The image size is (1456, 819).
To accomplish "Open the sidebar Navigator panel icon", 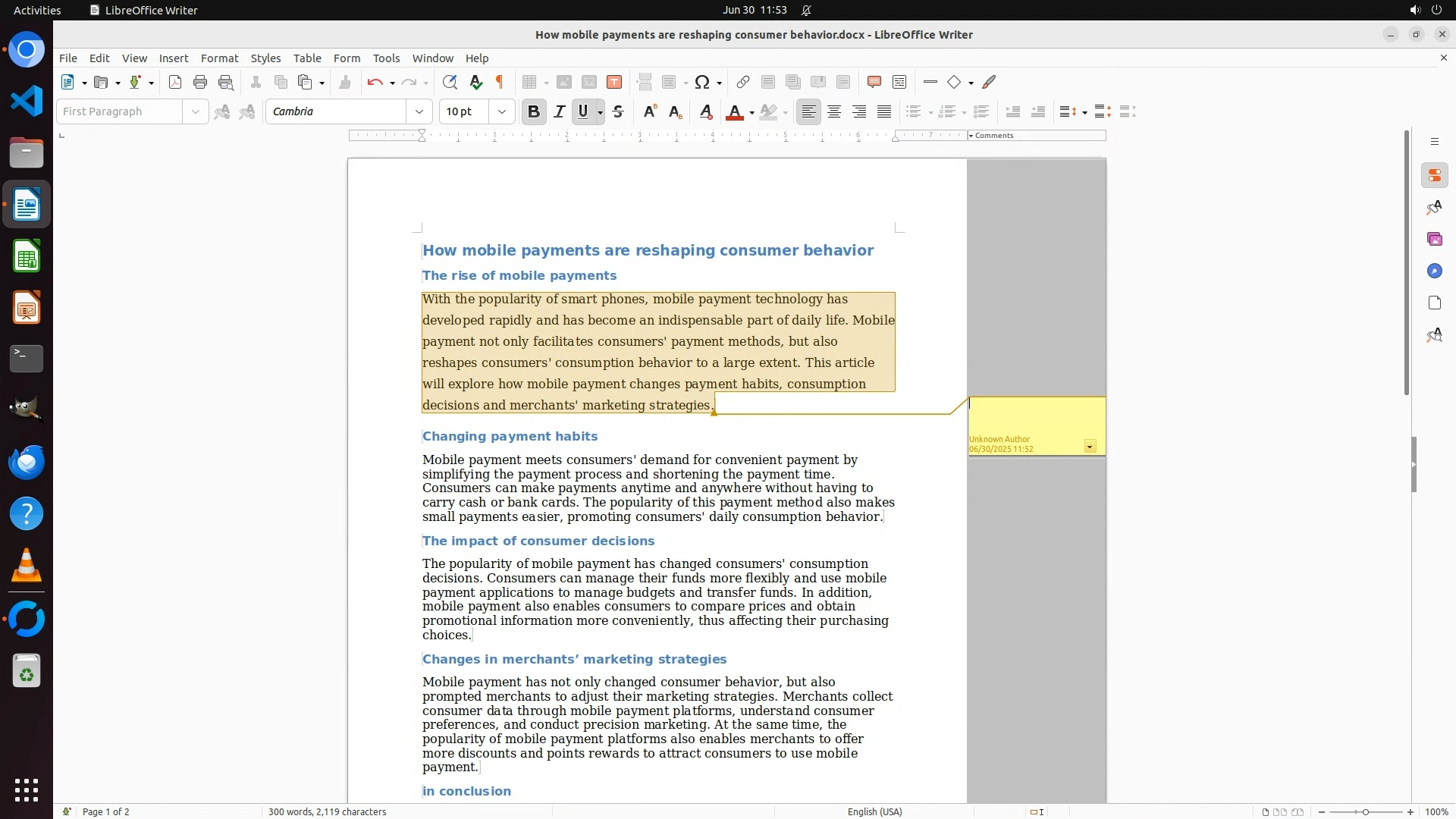I will [1434, 271].
